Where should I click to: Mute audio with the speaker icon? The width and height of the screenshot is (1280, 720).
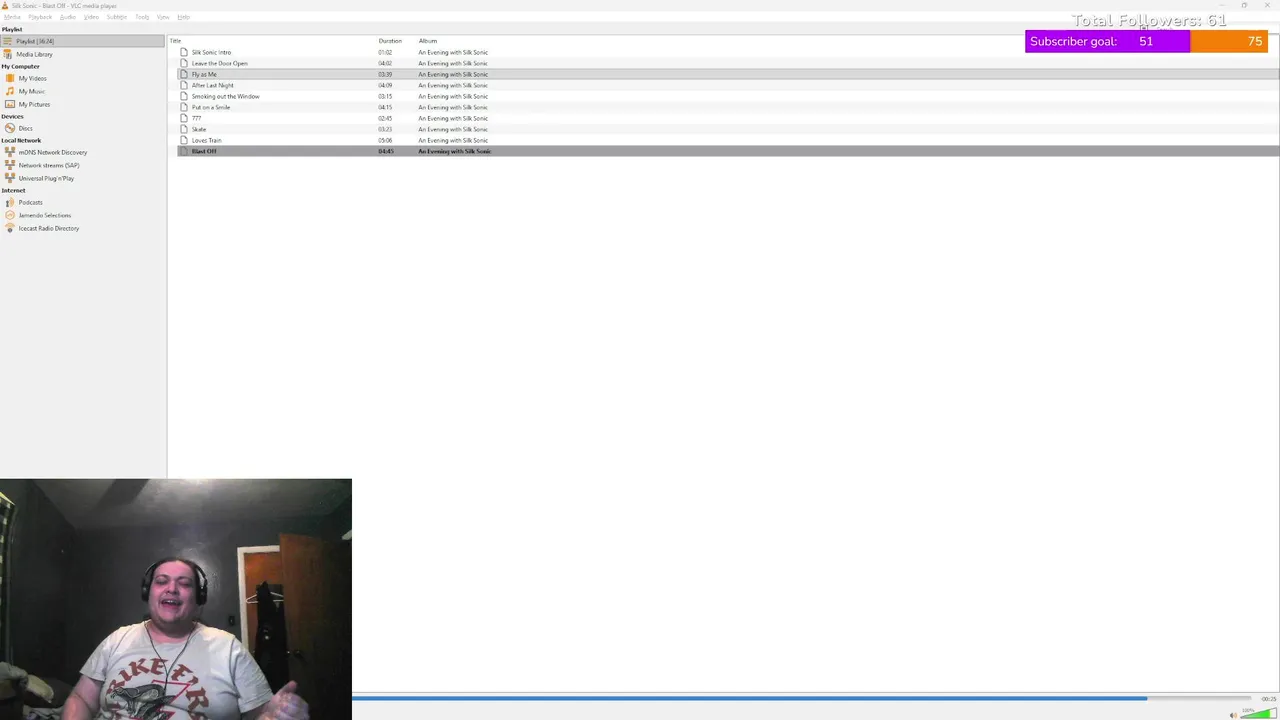[x=1233, y=715]
